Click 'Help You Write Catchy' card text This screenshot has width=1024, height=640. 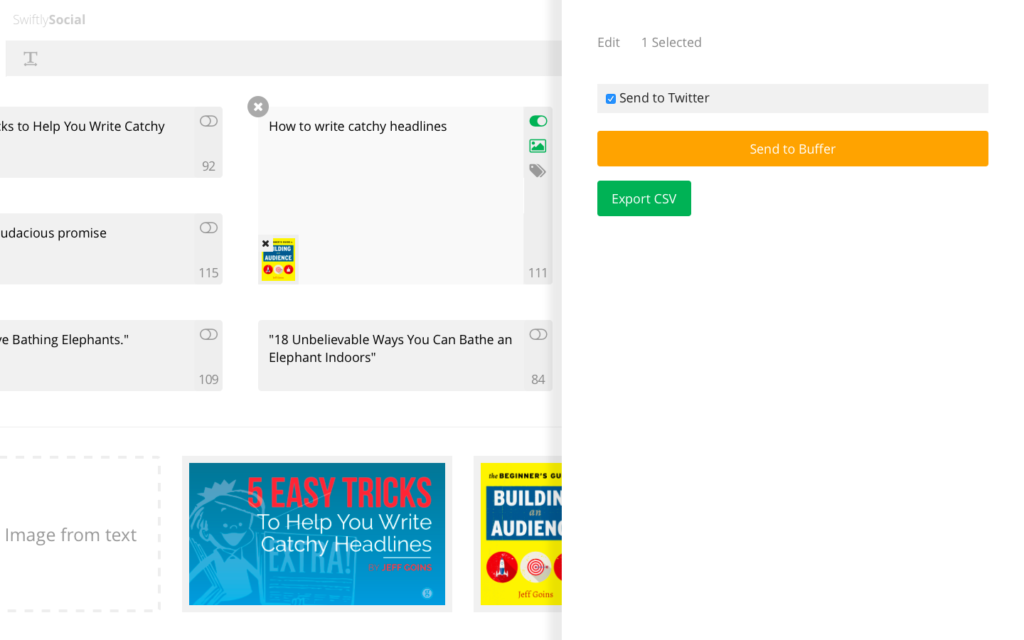click(x=82, y=127)
